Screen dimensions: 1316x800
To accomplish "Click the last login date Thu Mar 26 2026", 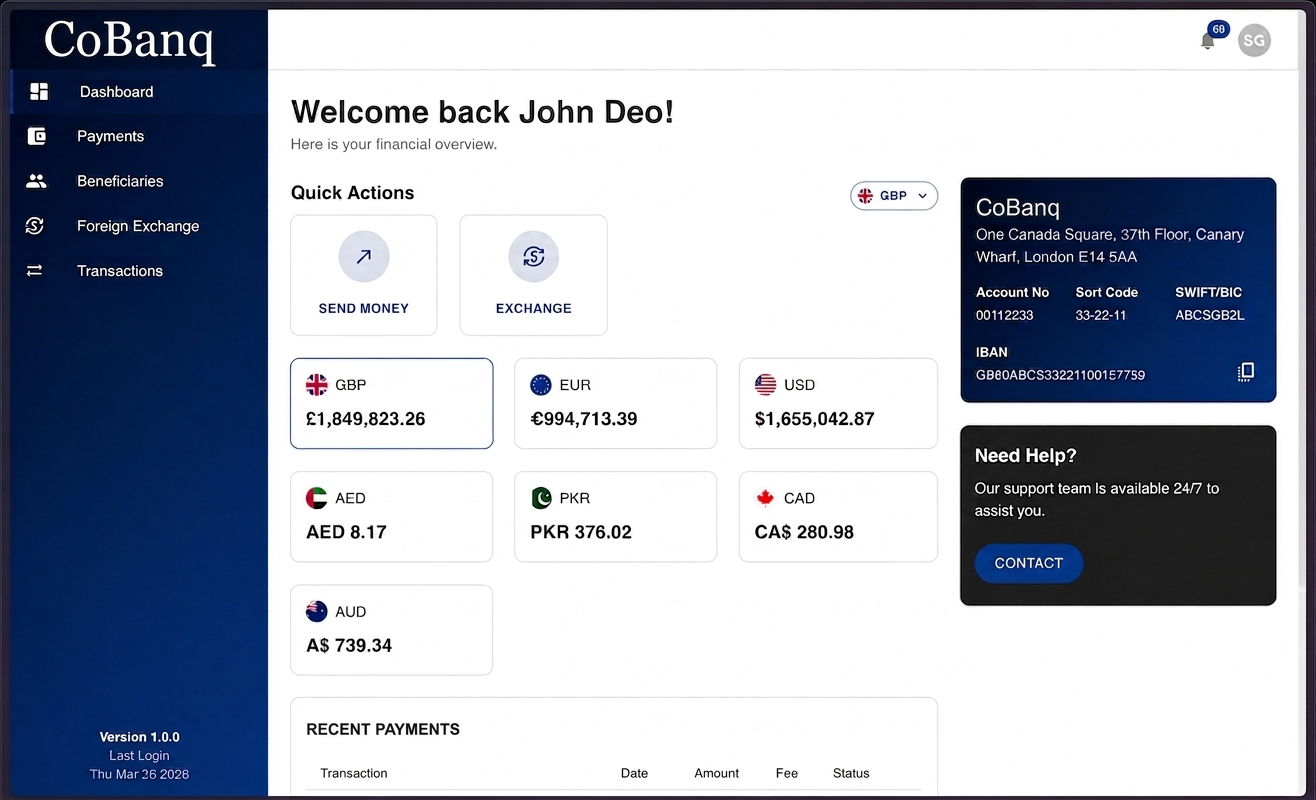I will point(139,774).
